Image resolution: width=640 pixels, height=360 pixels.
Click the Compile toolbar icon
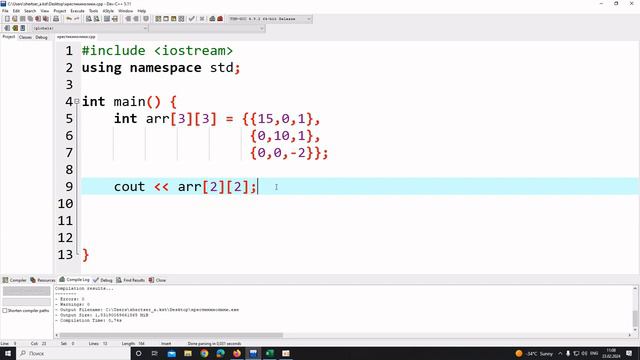158,19
